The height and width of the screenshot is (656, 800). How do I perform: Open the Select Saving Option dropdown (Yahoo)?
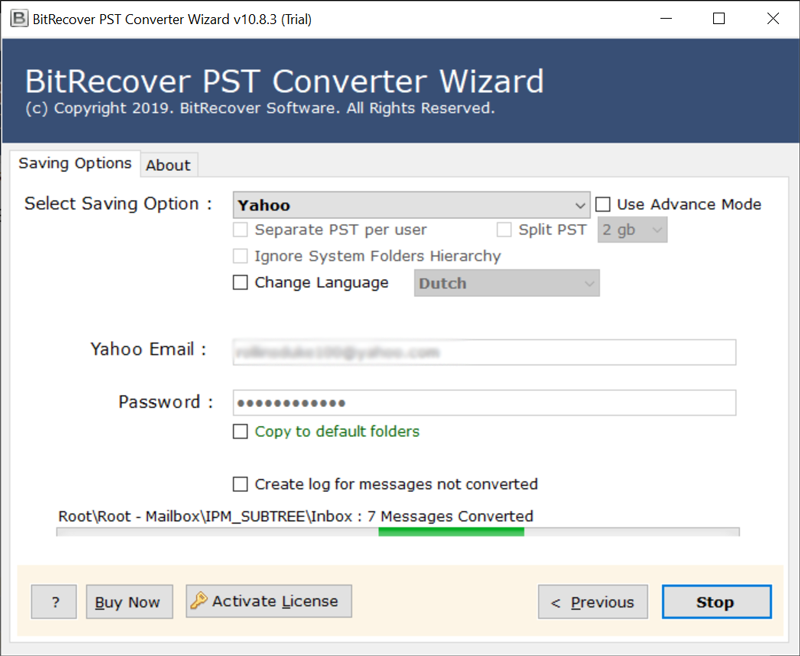411,205
